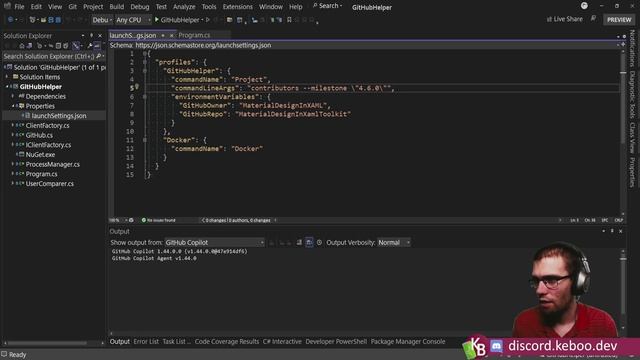Click the lightbulb quick action on line 5
This screenshot has height=360, width=640.
coord(137,87)
